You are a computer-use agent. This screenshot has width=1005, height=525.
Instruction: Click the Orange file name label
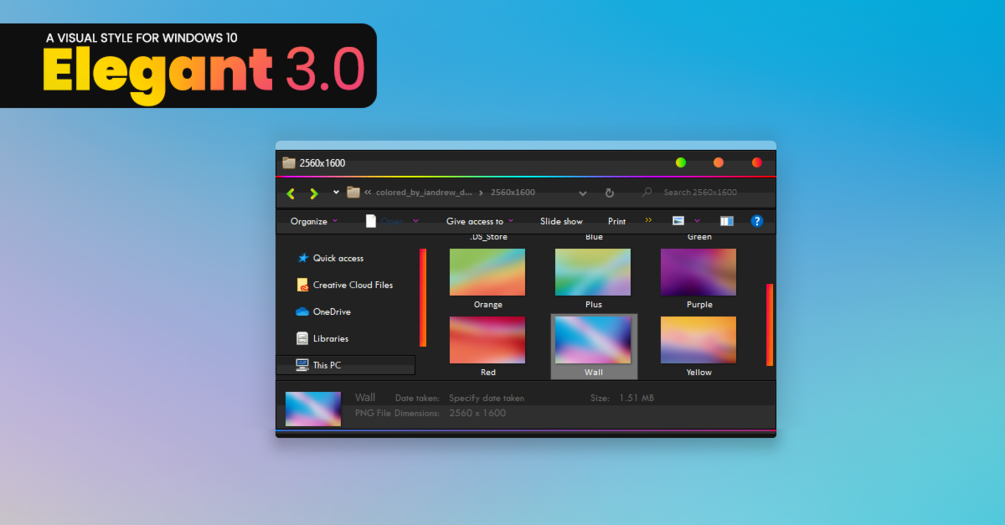point(488,304)
